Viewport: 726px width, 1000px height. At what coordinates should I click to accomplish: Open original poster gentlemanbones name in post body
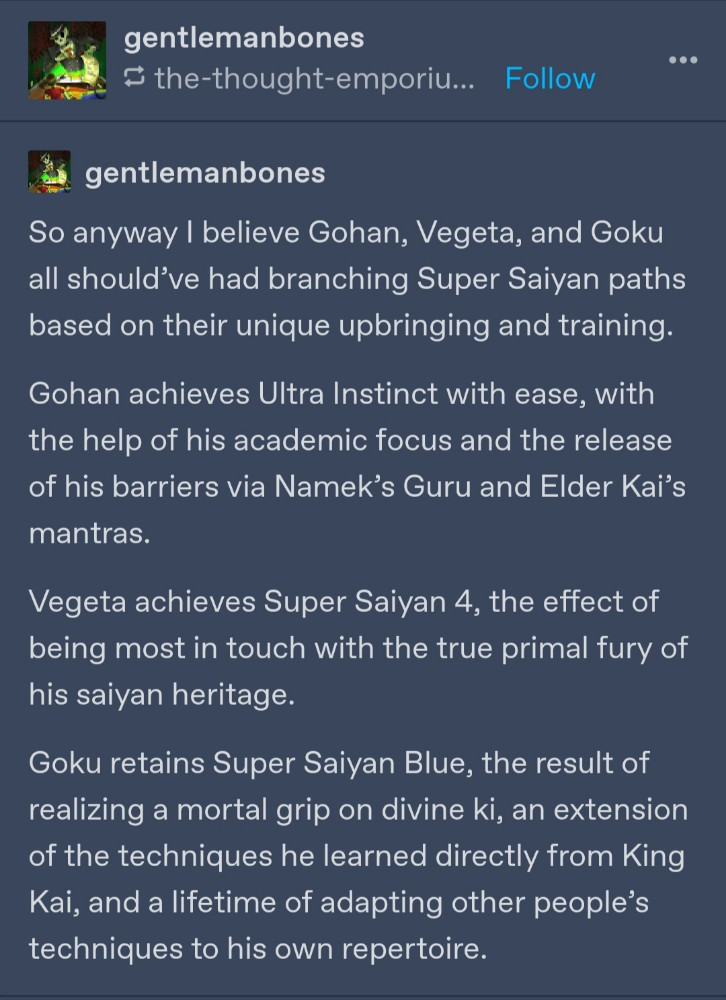point(205,172)
